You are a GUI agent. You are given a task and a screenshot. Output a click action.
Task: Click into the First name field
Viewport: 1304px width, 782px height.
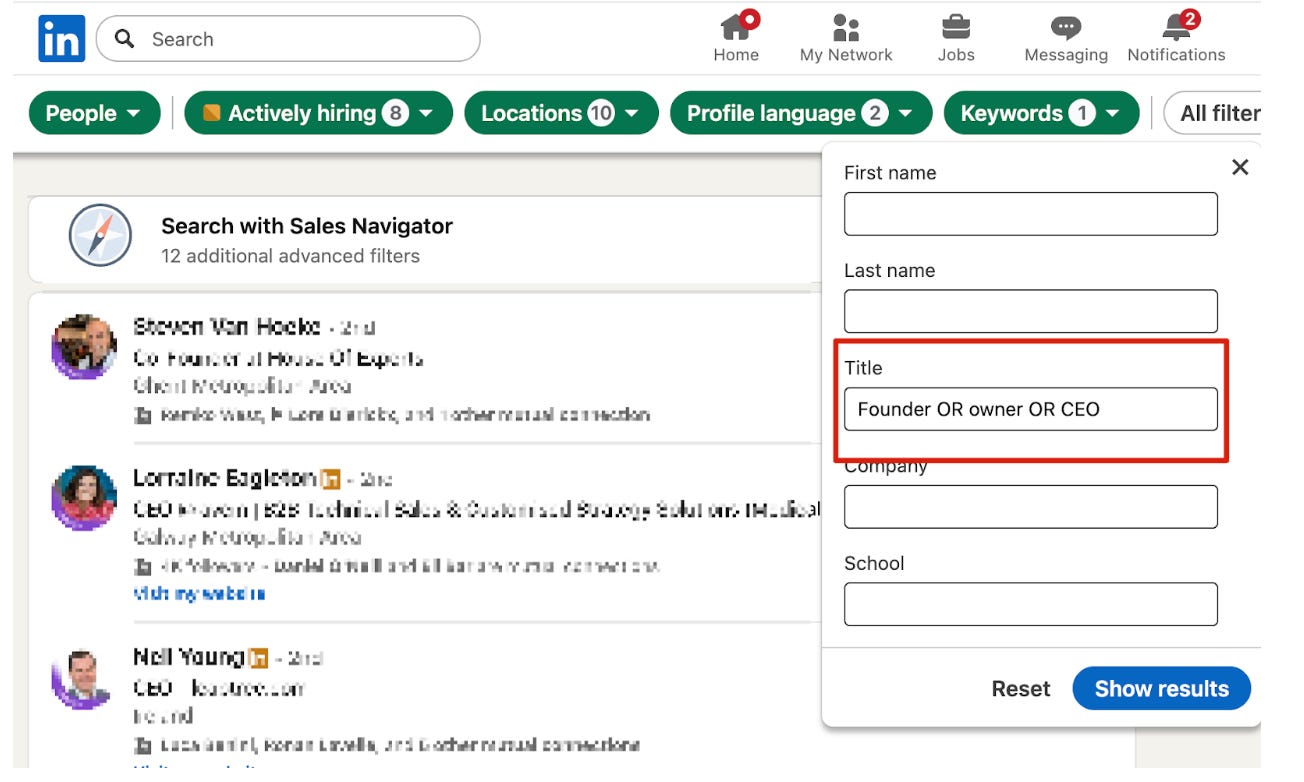[x=1031, y=214]
